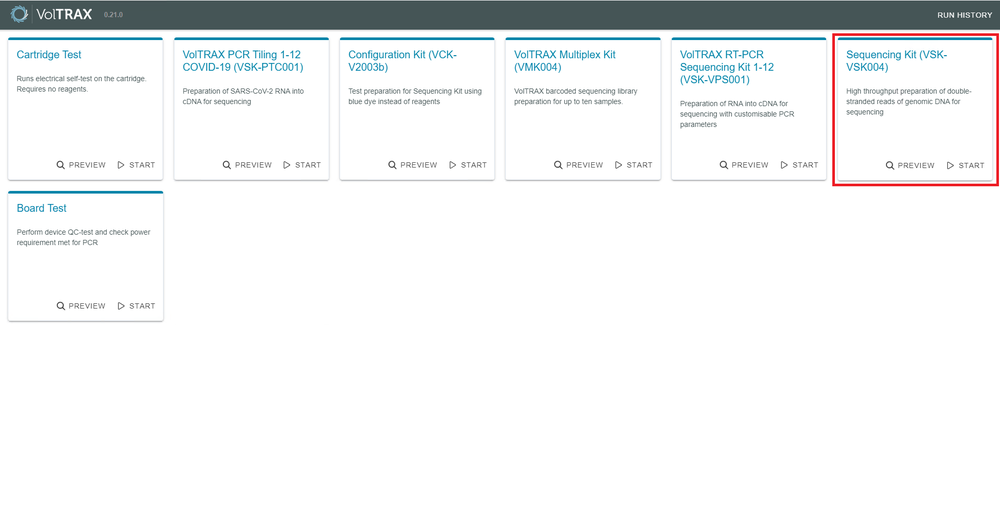Start the RT-PCR Sequencing Kit

click(800, 165)
